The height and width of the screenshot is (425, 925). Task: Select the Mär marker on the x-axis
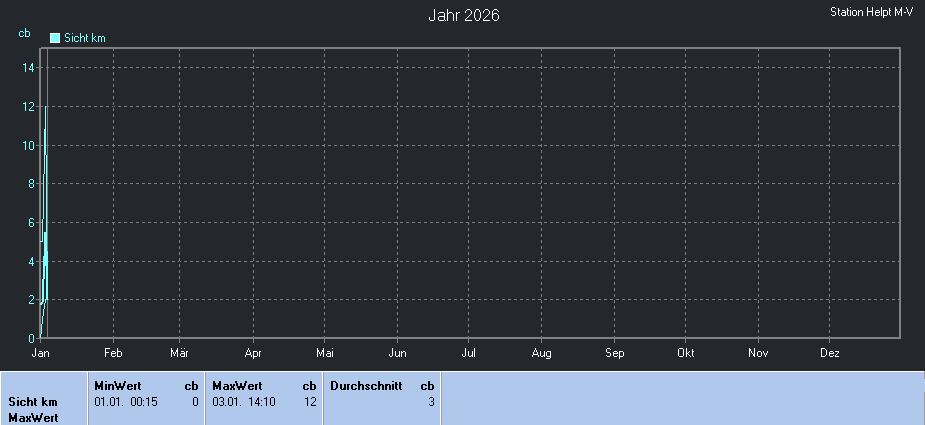[180, 353]
